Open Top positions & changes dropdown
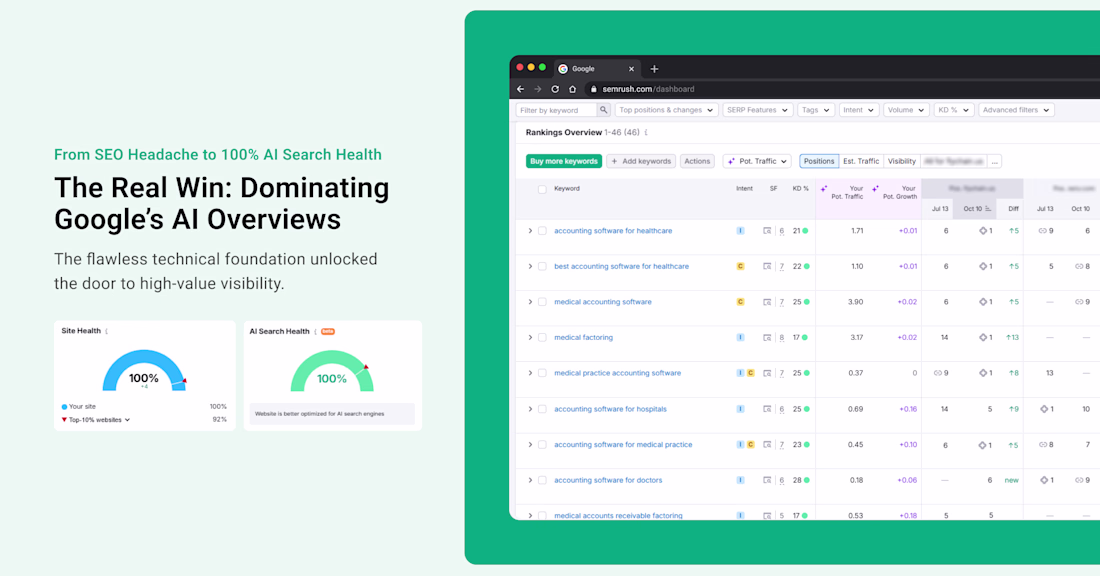The width and height of the screenshot is (1100, 576). coord(666,110)
